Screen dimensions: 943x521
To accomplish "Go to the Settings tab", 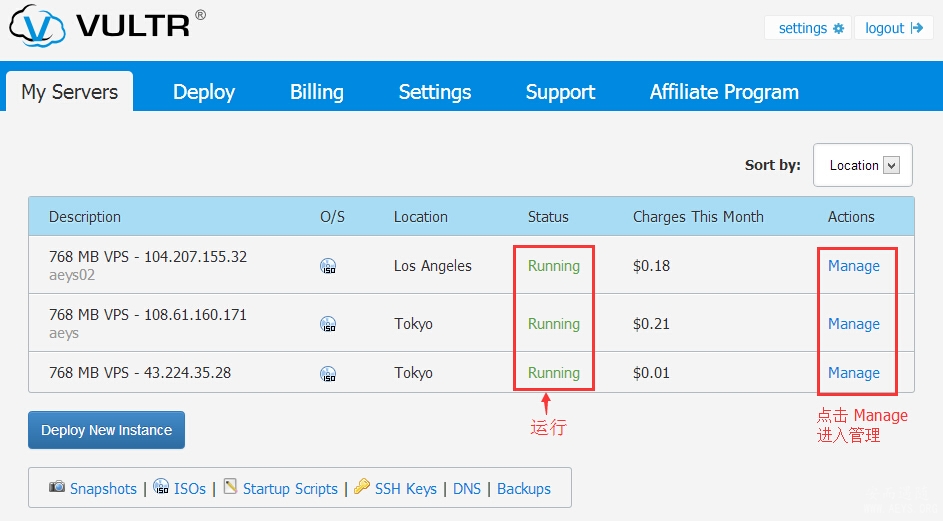I will (x=435, y=92).
